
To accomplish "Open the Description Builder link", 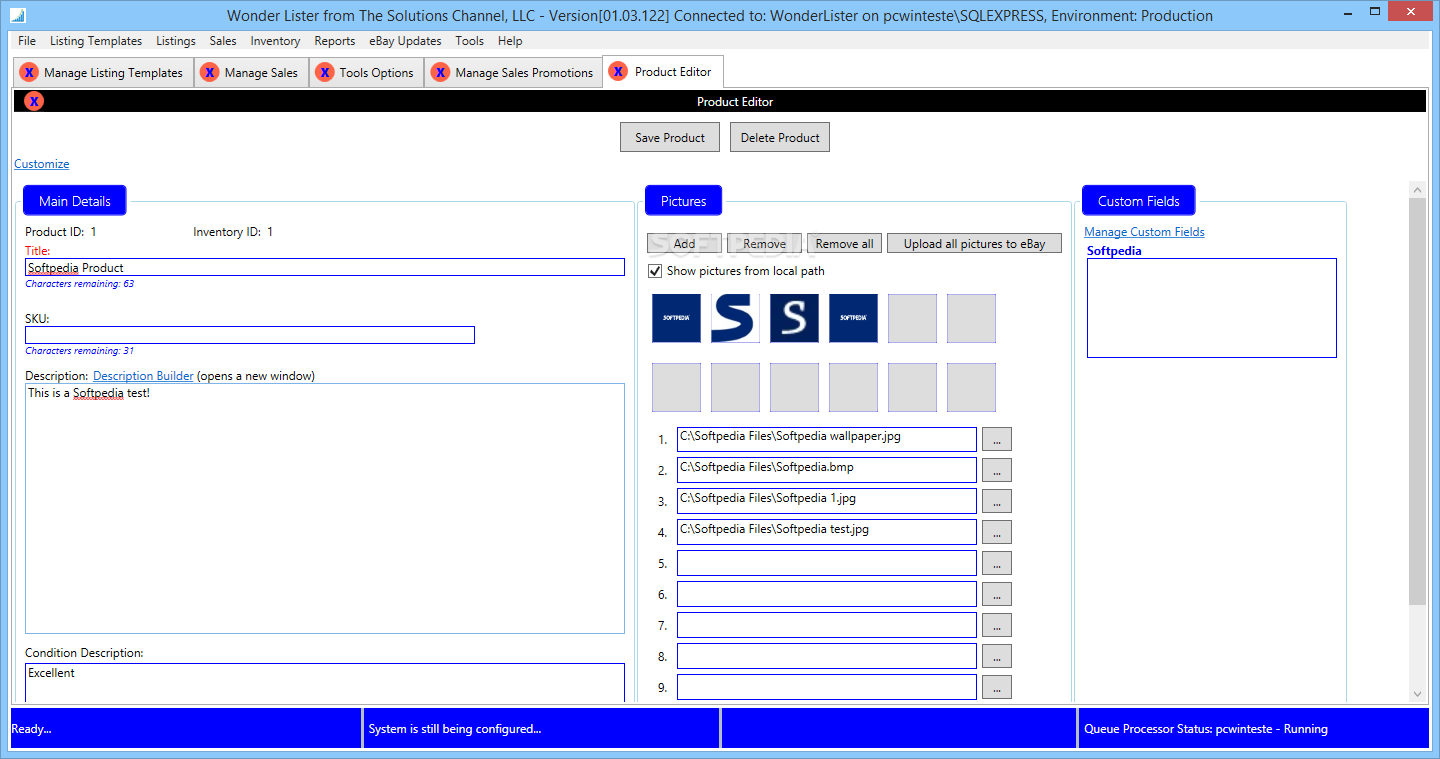I will coord(143,376).
